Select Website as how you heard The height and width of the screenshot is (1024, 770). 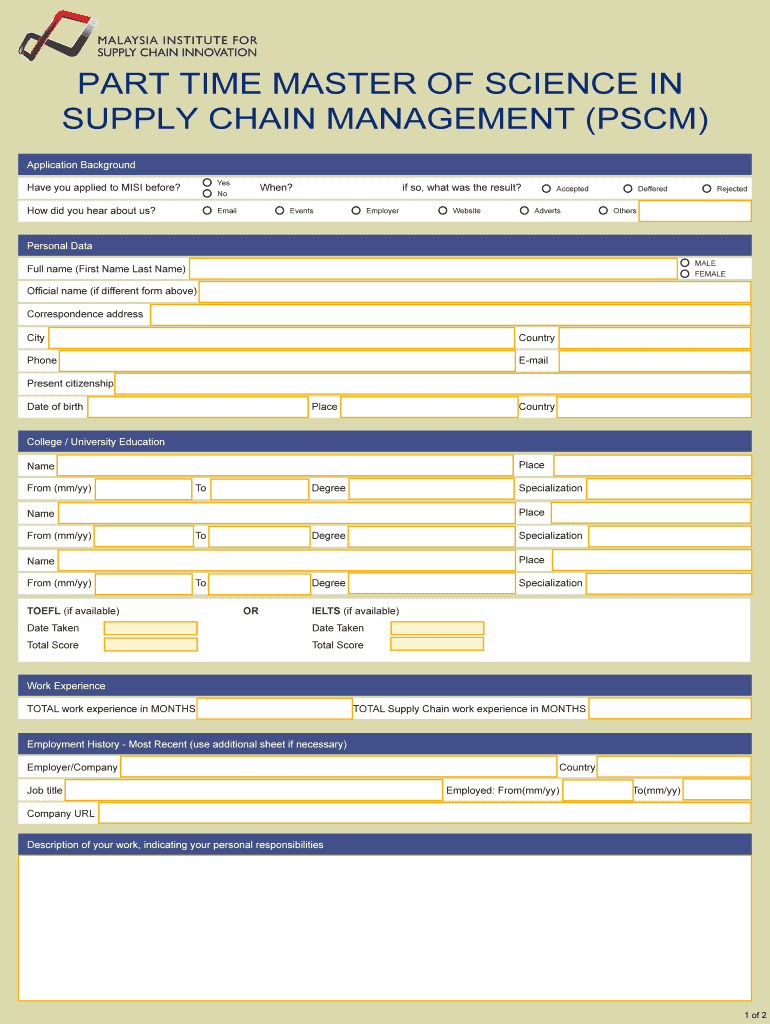[443, 211]
